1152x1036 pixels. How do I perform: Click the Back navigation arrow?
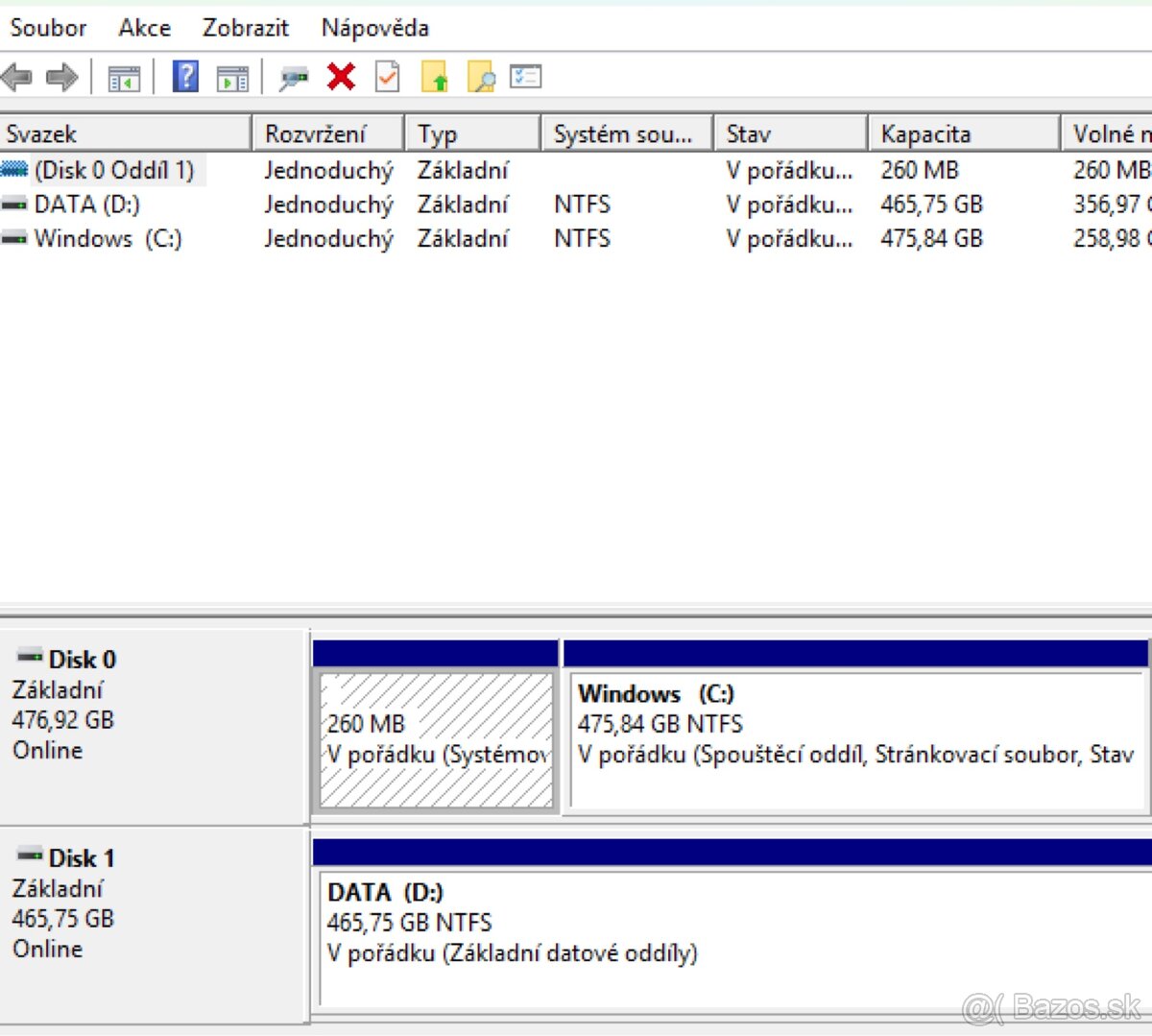click(x=16, y=77)
